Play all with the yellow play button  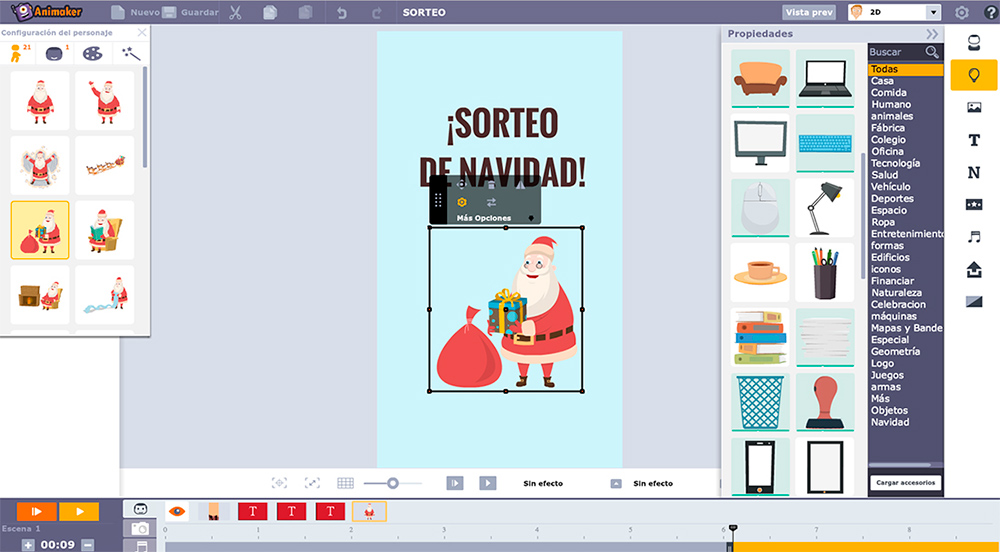(79, 511)
